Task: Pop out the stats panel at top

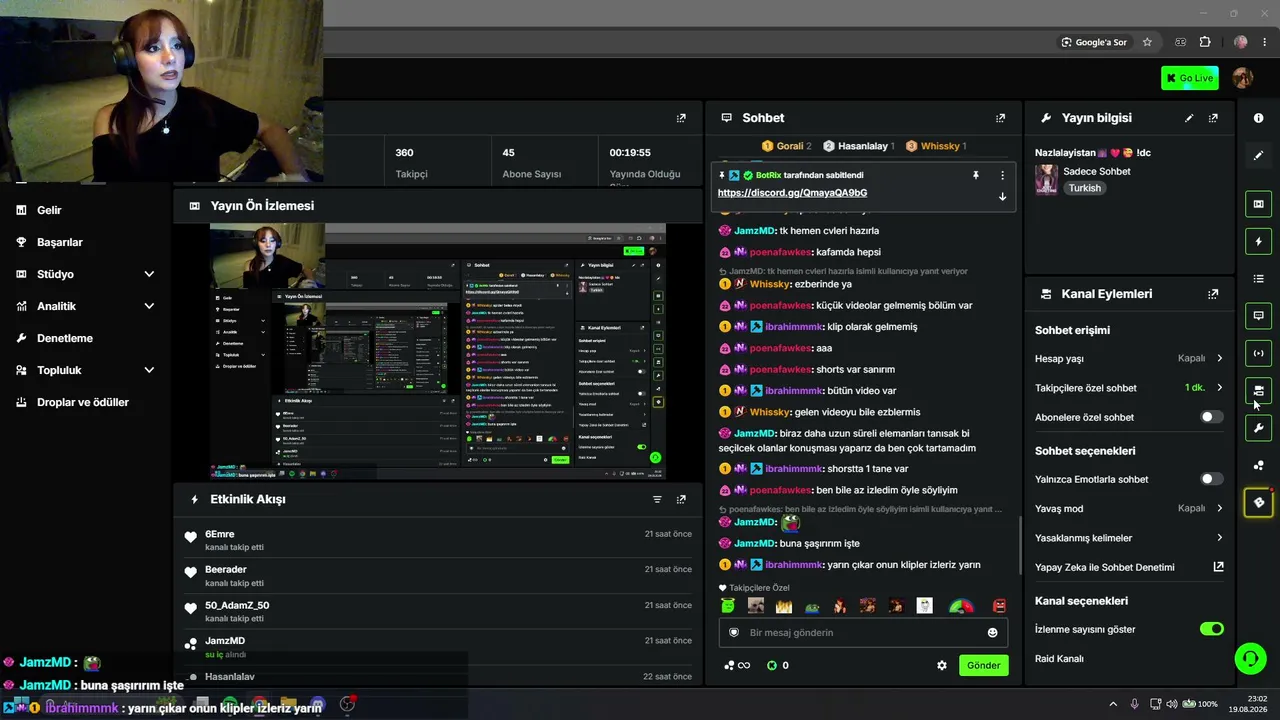Action: (681, 118)
